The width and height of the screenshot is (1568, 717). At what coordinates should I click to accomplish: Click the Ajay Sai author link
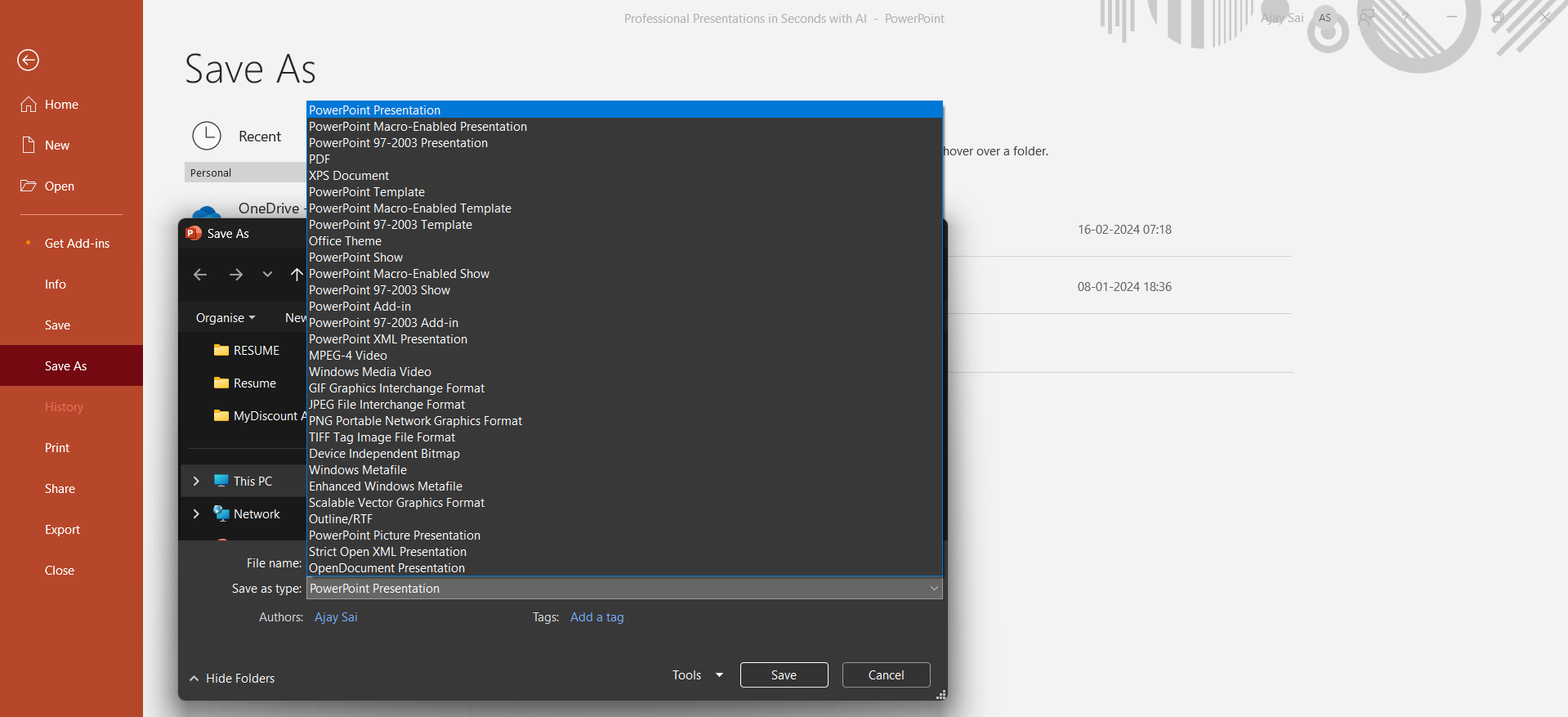click(336, 617)
